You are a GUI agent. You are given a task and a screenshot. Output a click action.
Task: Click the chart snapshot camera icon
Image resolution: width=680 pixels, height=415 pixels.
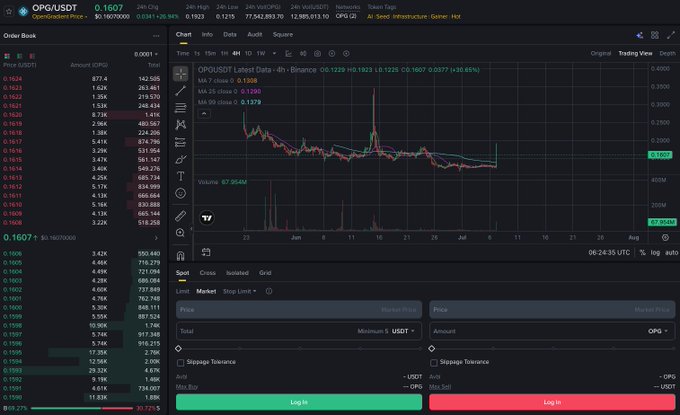[317, 53]
